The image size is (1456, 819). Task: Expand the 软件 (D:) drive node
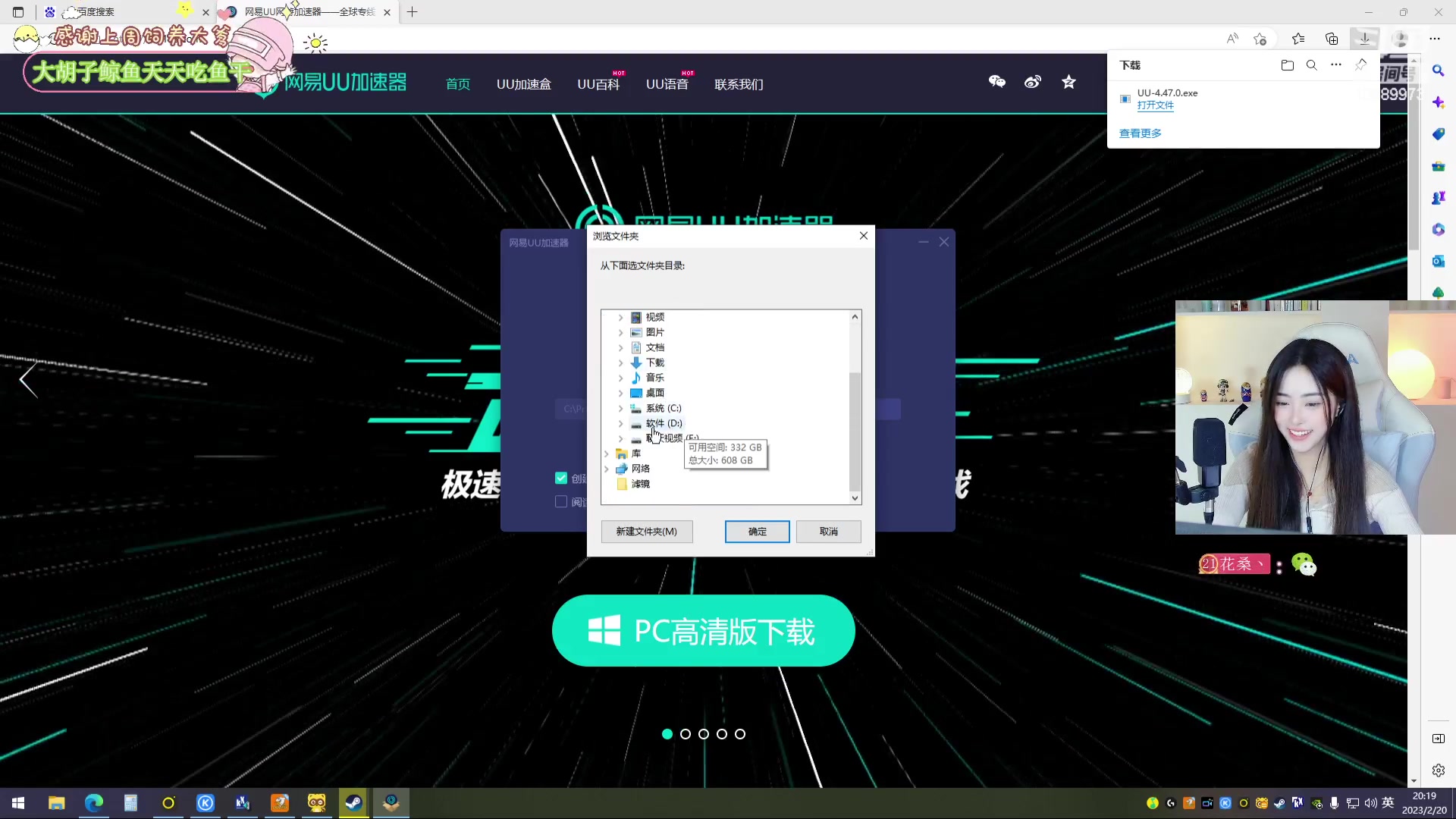[x=620, y=423]
